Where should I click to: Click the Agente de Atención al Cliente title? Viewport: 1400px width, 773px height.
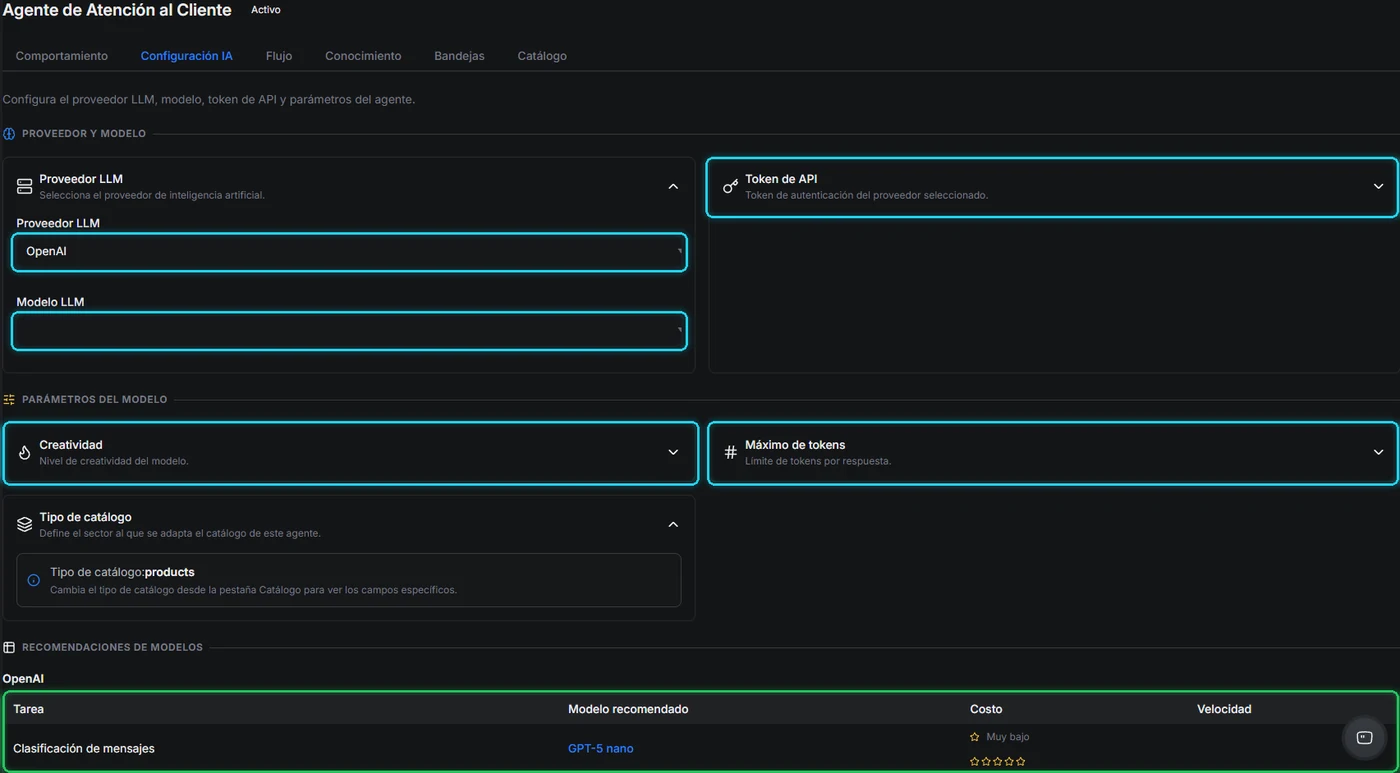(x=117, y=10)
